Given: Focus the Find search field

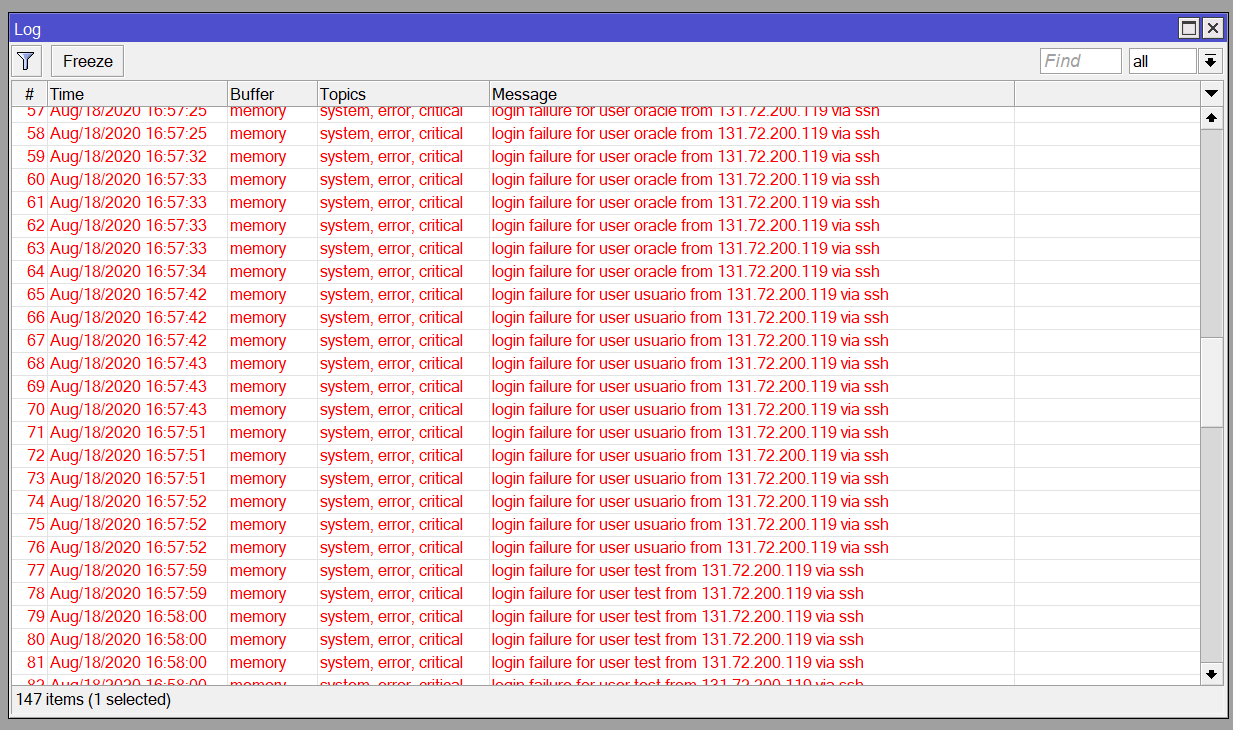Looking at the screenshot, I should [1081, 61].
